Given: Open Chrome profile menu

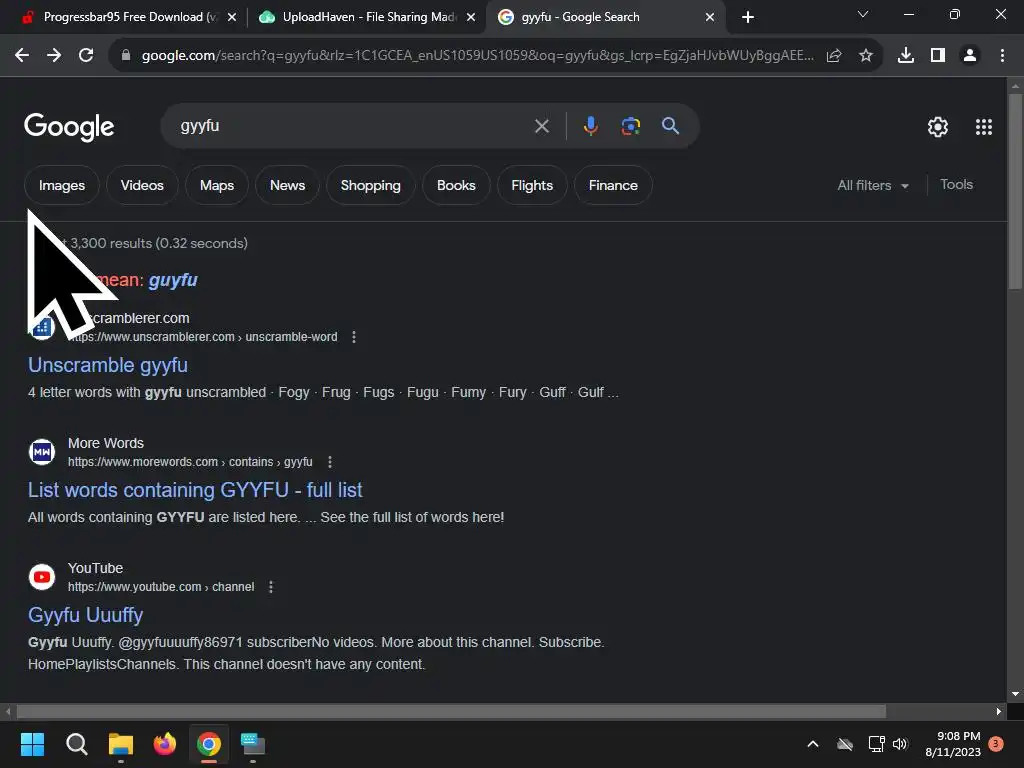Looking at the screenshot, I should point(970,56).
